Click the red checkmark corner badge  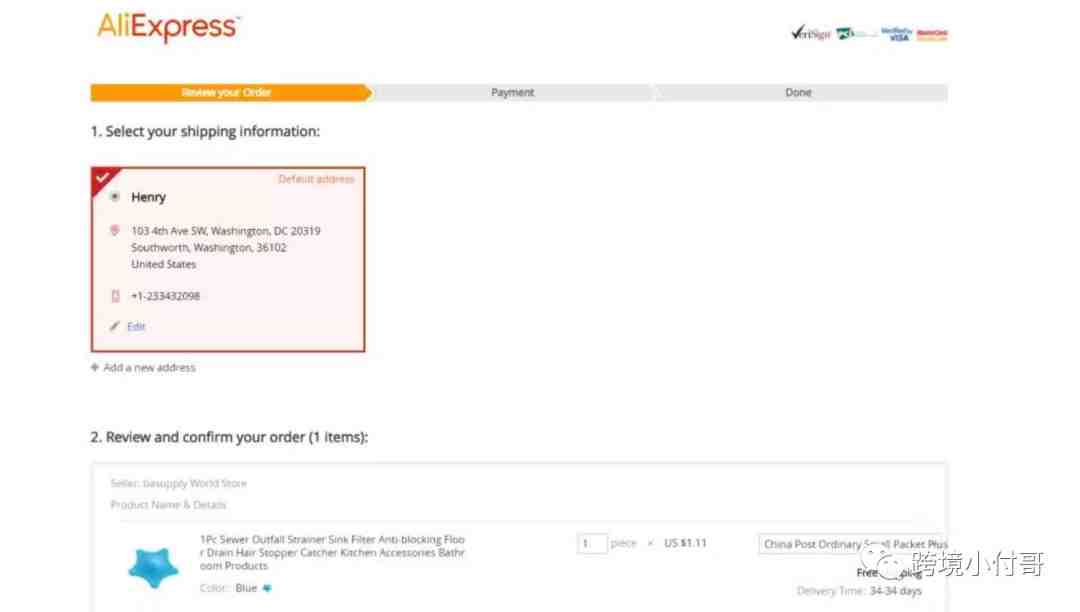point(103,179)
